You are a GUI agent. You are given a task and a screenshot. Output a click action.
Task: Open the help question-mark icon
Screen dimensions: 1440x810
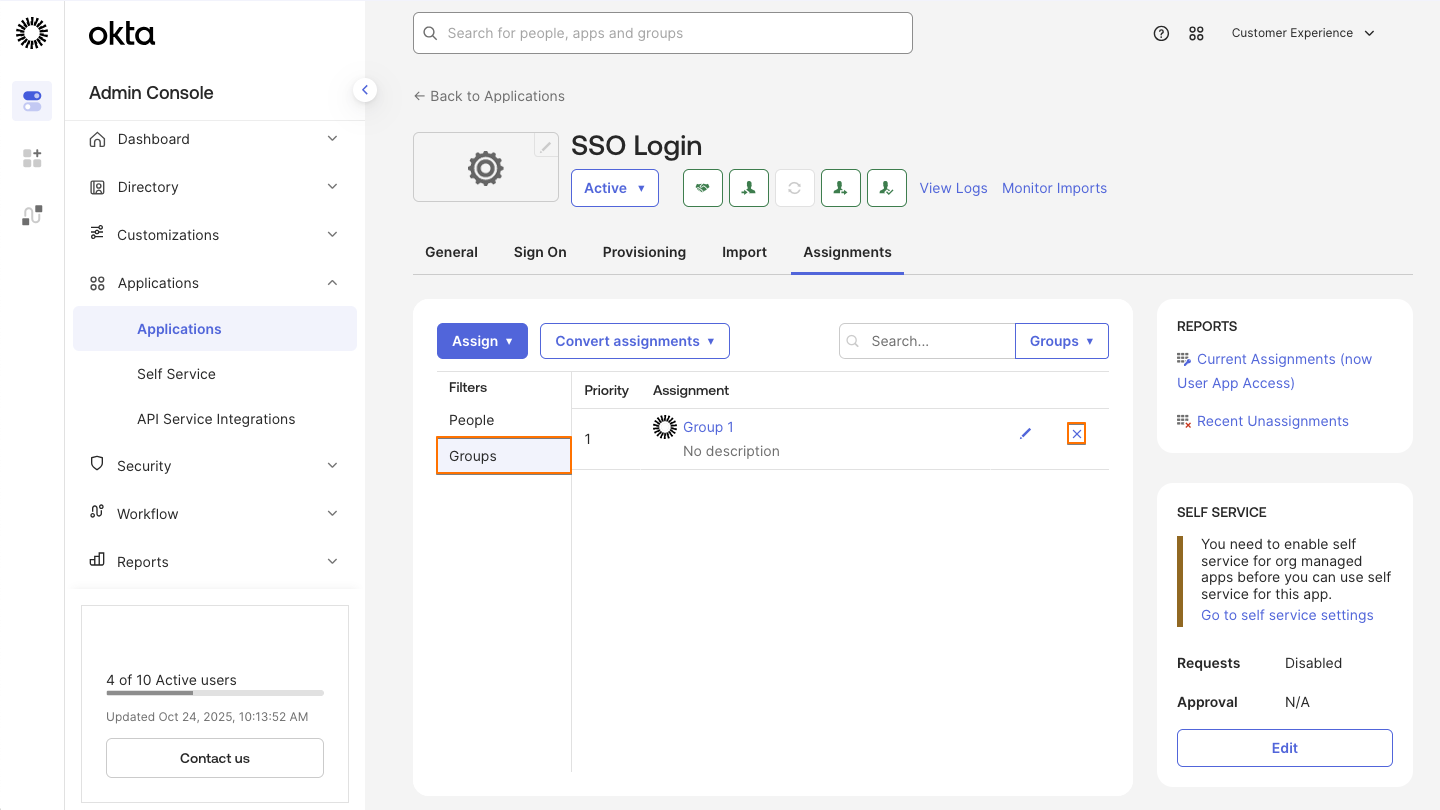click(1161, 33)
